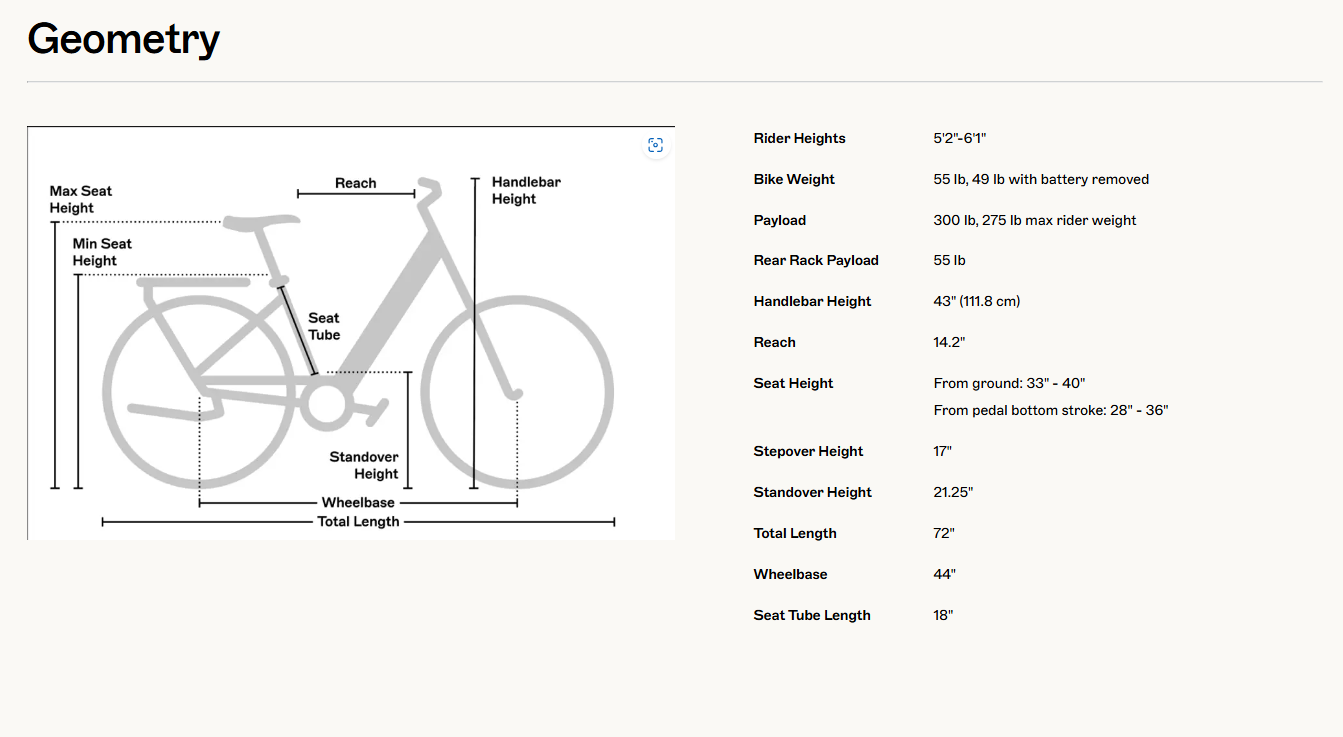Click the Seat Tube Length spec label
The height and width of the screenshot is (737, 1343).
(812, 615)
